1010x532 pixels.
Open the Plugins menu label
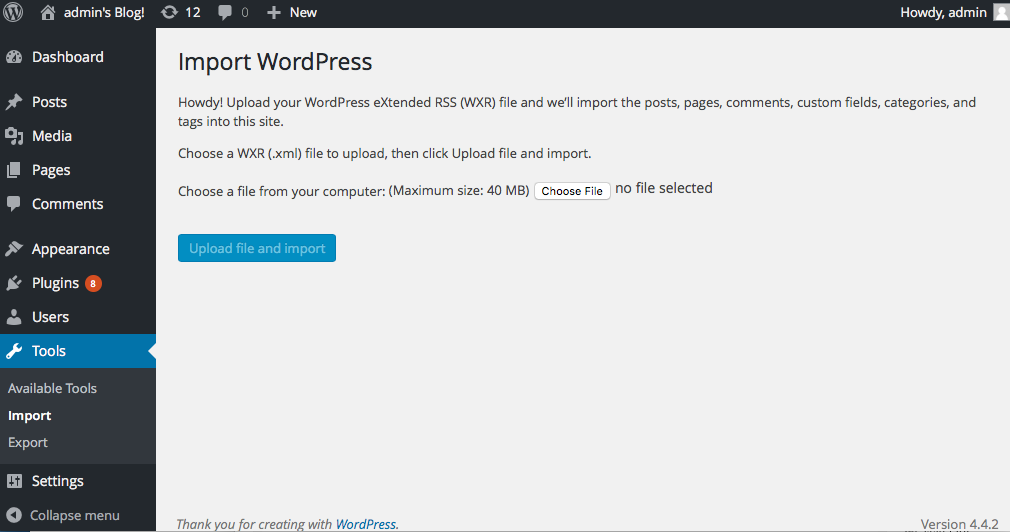click(55, 283)
